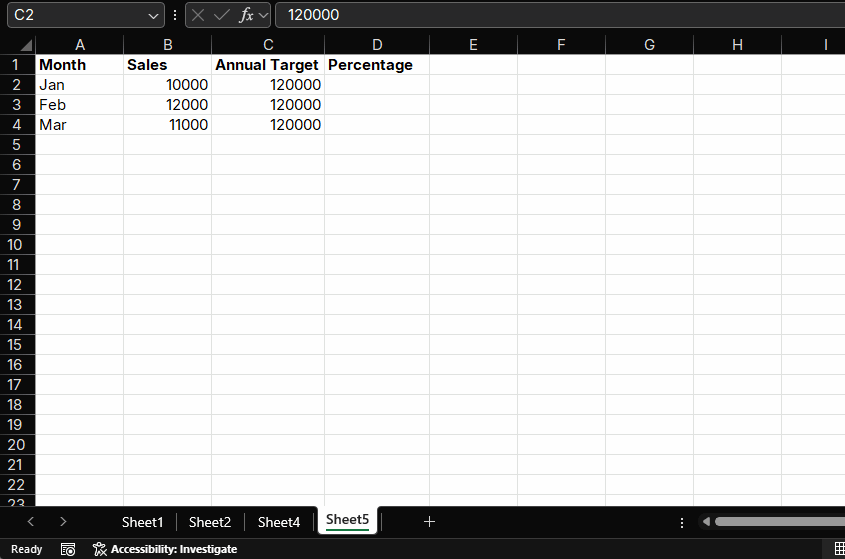Image resolution: width=845 pixels, height=559 pixels.
Task: Click the Feb cell
Action: 80,105
